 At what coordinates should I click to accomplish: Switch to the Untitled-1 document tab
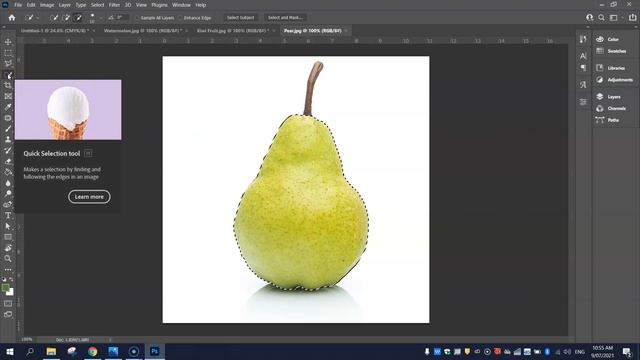click(55, 31)
